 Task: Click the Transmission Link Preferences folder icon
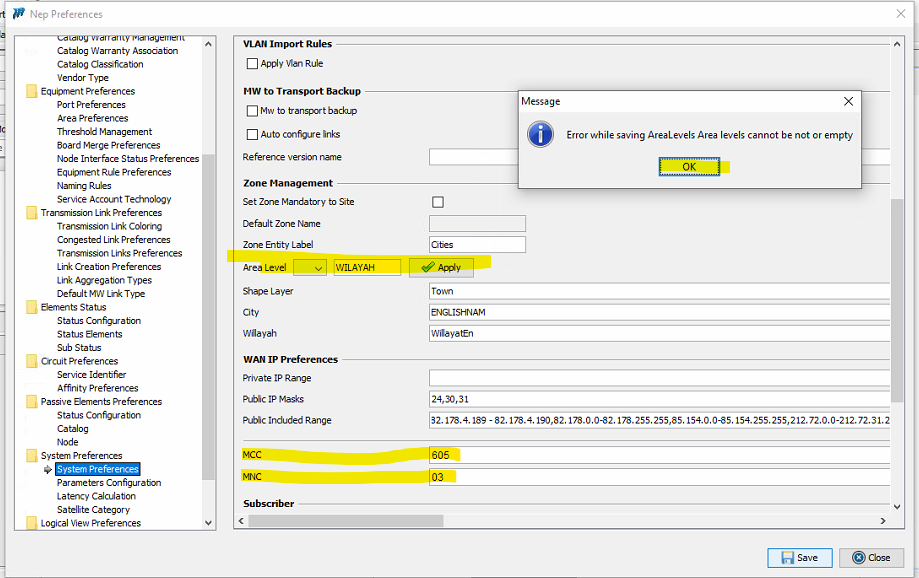click(x=31, y=213)
